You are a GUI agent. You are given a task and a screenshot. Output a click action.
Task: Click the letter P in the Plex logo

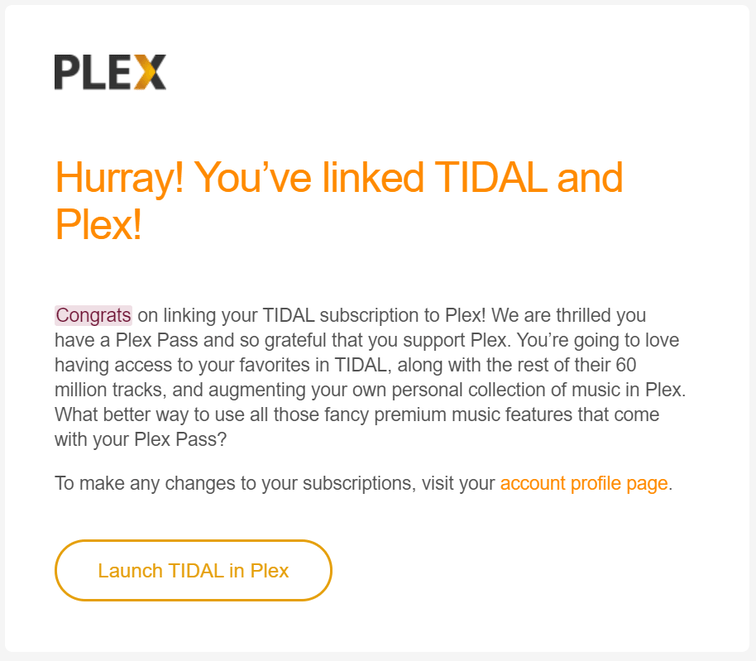[67, 72]
